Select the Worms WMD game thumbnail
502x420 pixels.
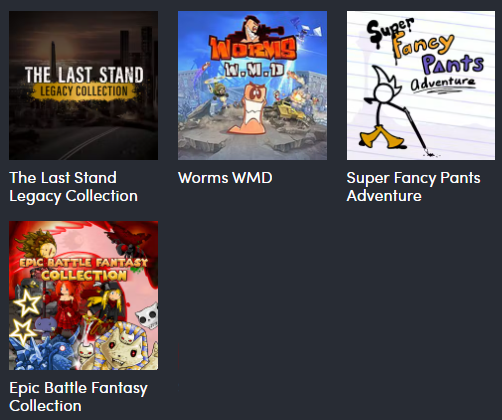(252, 85)
